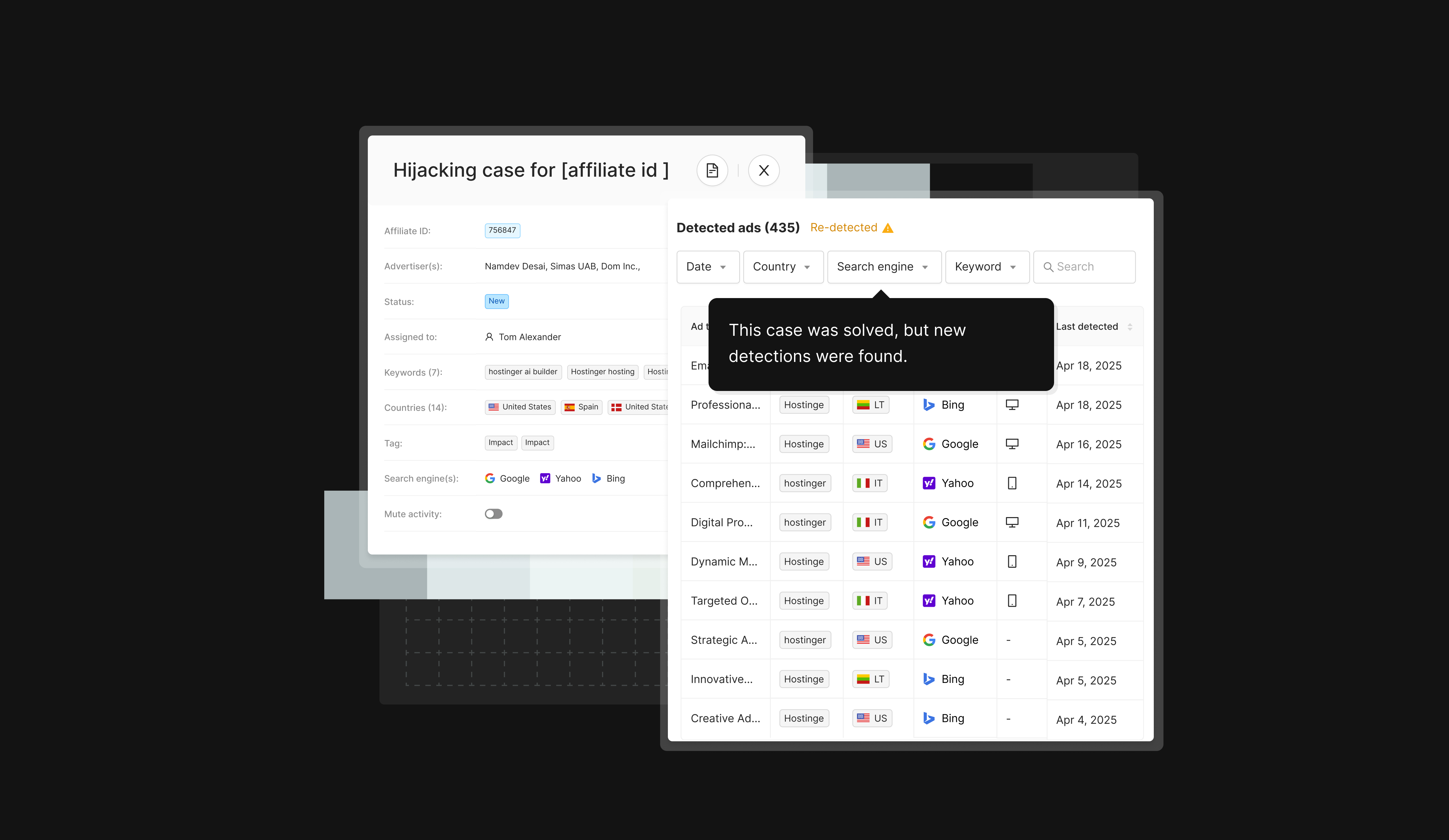1449x840 pixels.
Task: Open the Date filter dropdown
Action: (x=707, y=267)
